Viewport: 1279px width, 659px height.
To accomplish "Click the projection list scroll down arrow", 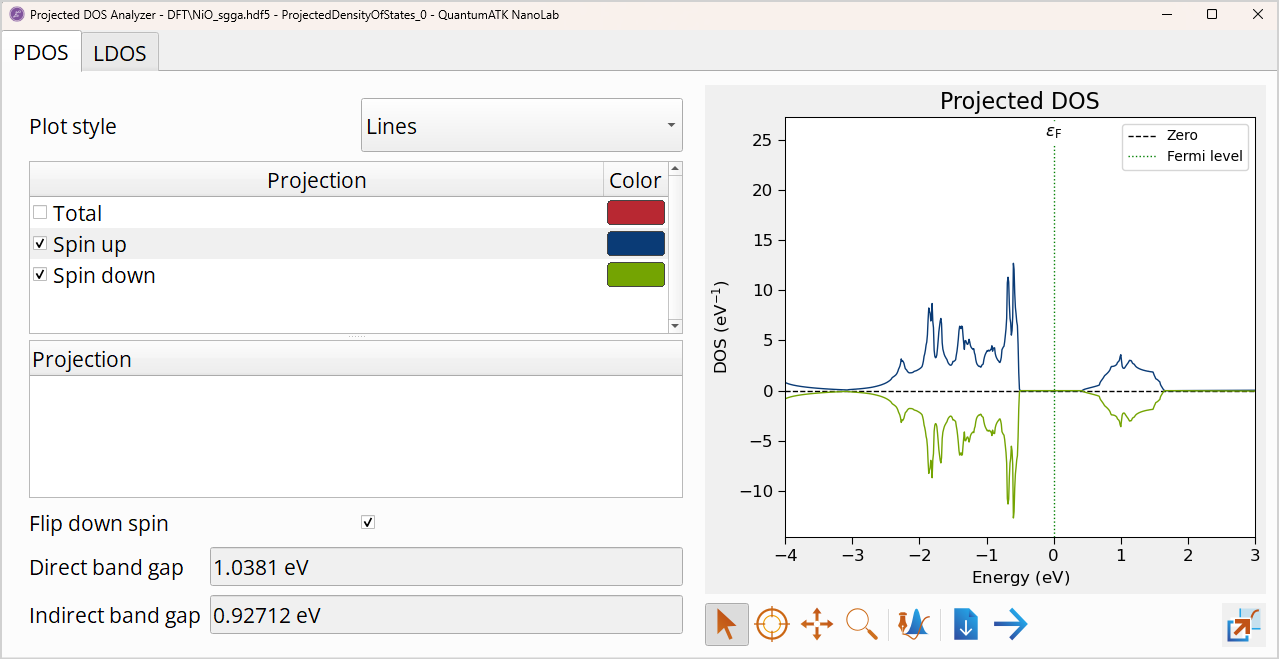I will [x=675, y=326].
